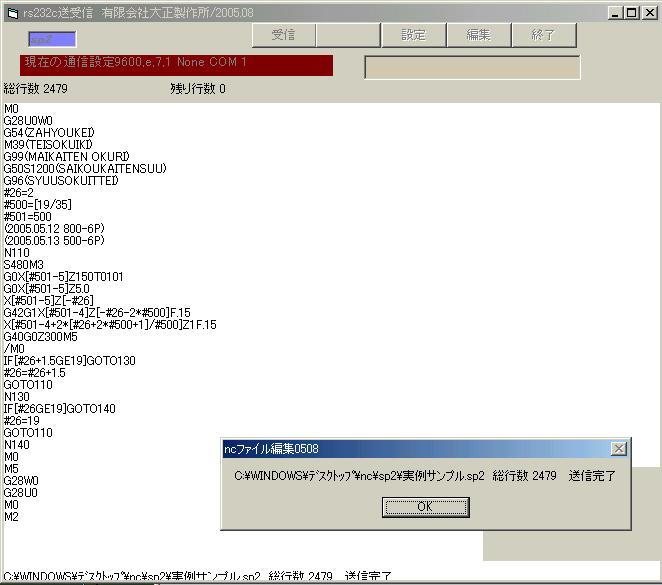Image resolution: width=662 pixels, height=585 pixels.
Task: Open 設定 settings
Action: (x=413, y=35)
